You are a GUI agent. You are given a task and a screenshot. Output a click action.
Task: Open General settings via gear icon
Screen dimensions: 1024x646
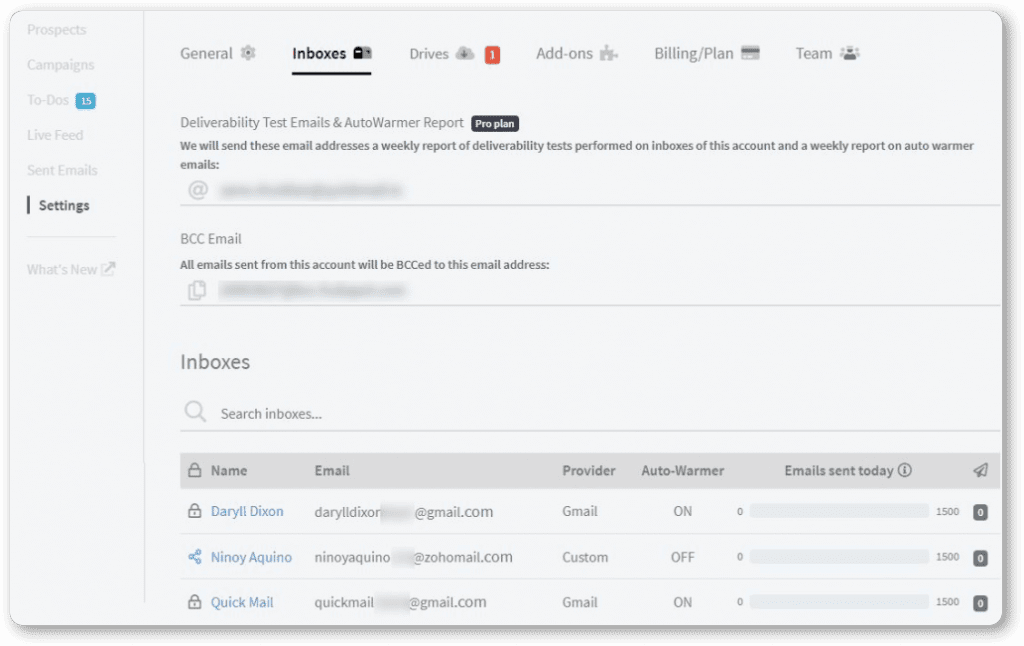250,52
